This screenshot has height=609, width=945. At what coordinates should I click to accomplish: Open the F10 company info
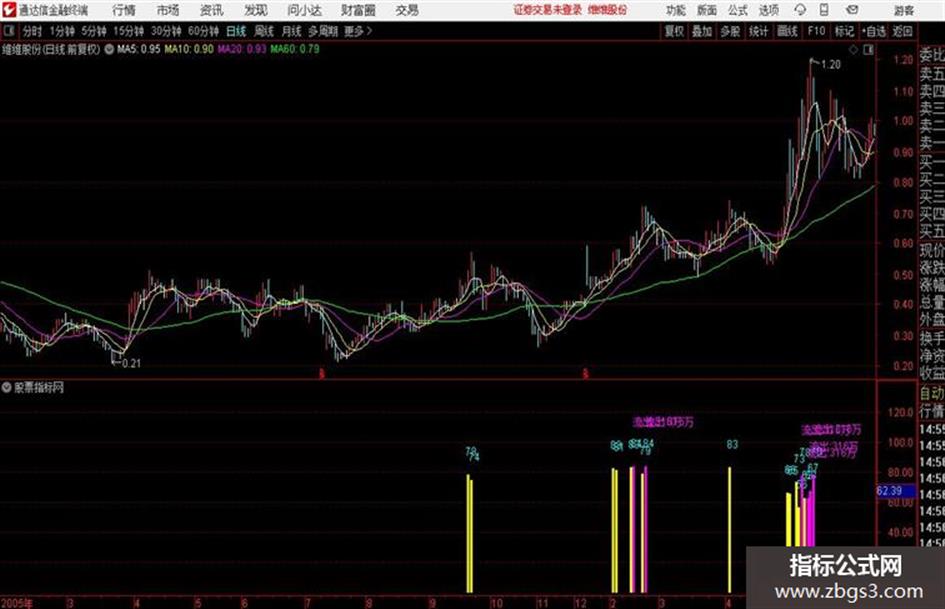(816, 31)
